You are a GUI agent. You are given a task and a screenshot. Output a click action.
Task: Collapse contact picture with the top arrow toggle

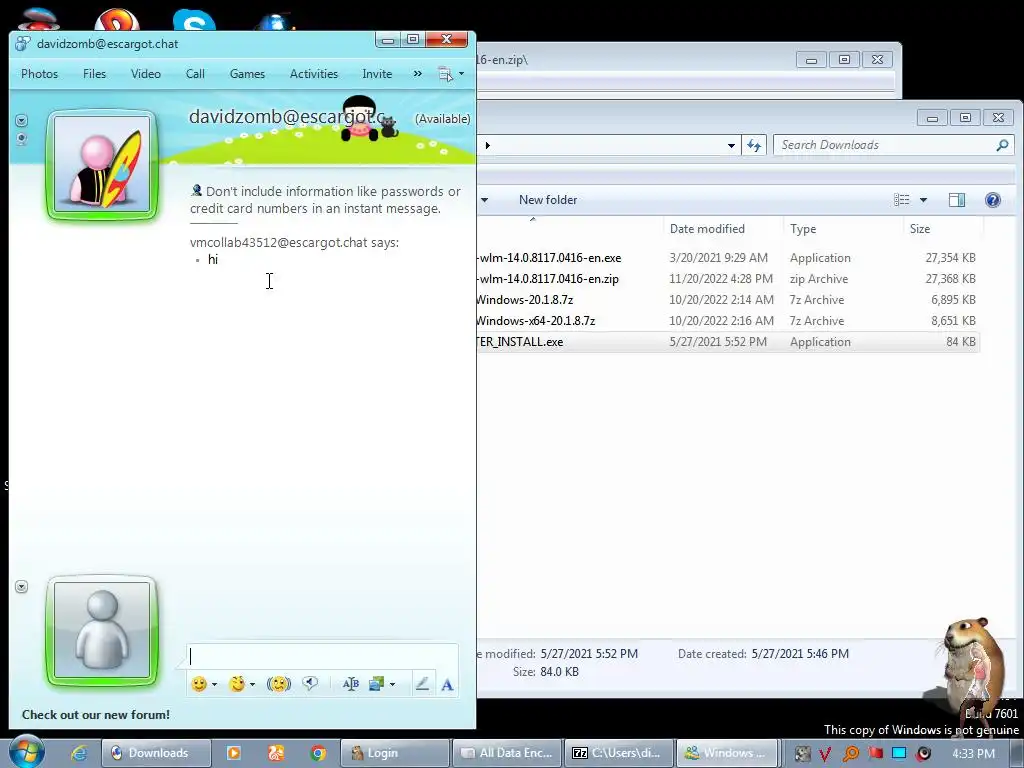[x=22, y=121]
